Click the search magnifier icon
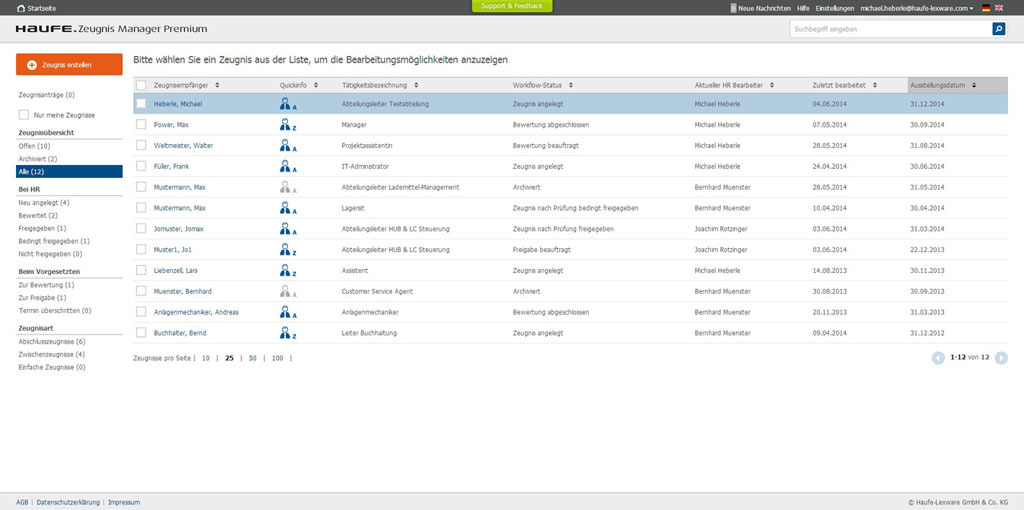 [x=999, y=29]
